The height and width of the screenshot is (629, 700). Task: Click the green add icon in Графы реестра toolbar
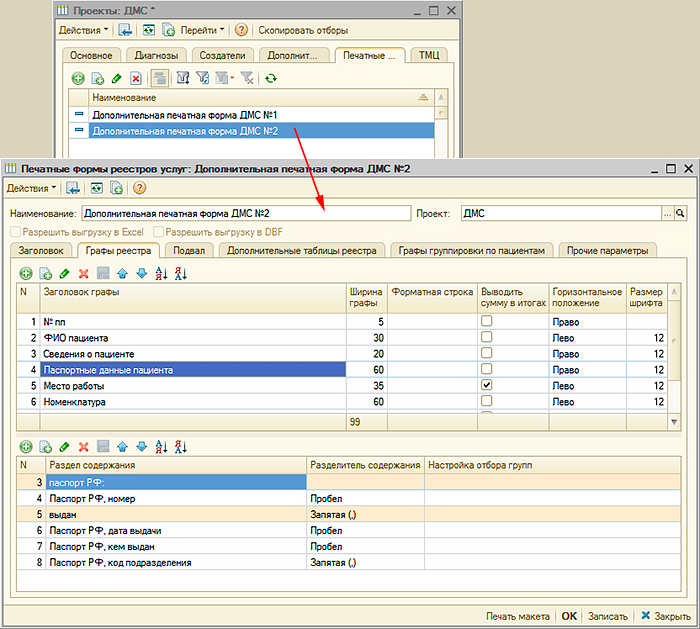pyautogui.click(x=27, y=273)
